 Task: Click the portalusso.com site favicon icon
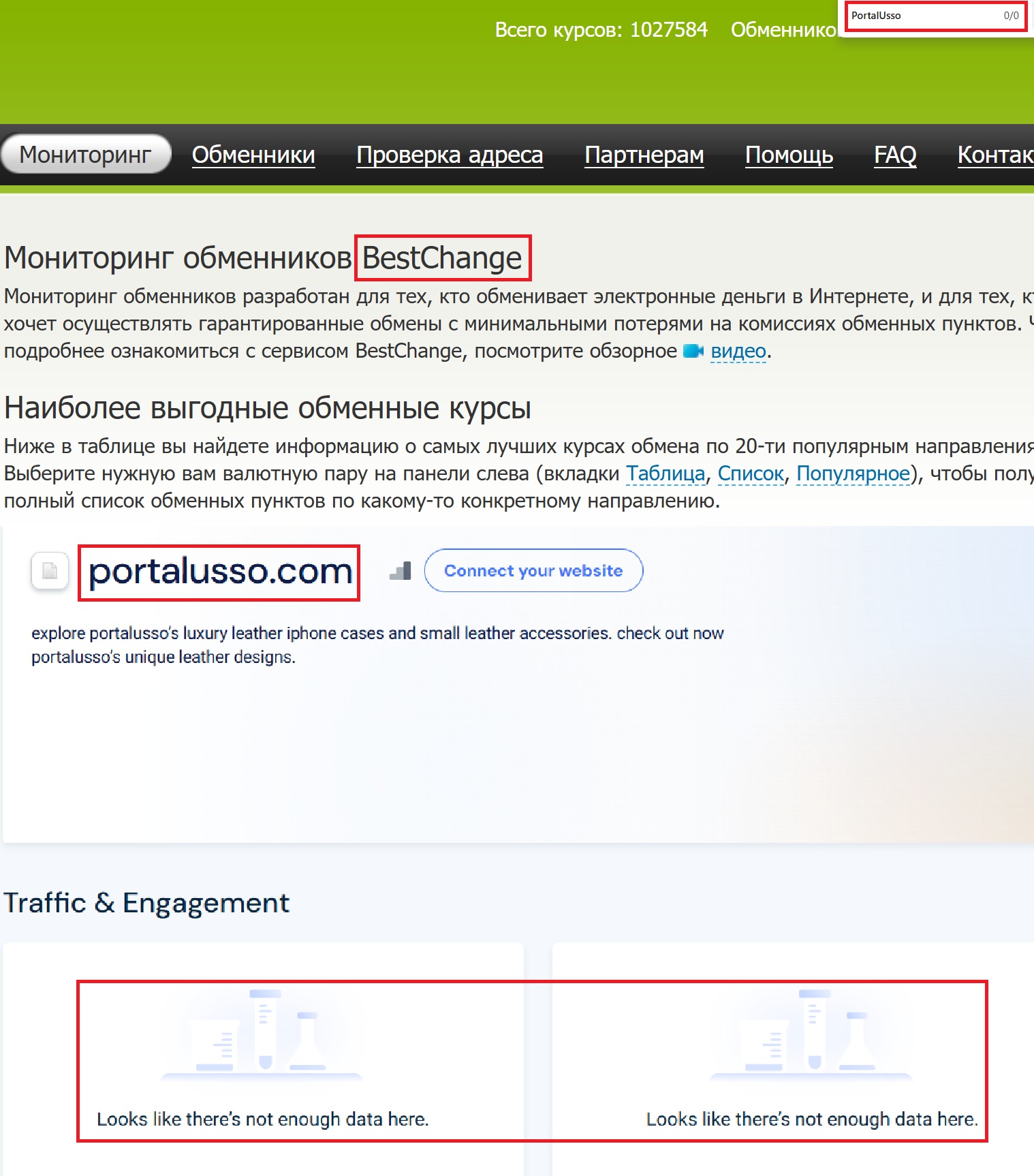point(50,570)
